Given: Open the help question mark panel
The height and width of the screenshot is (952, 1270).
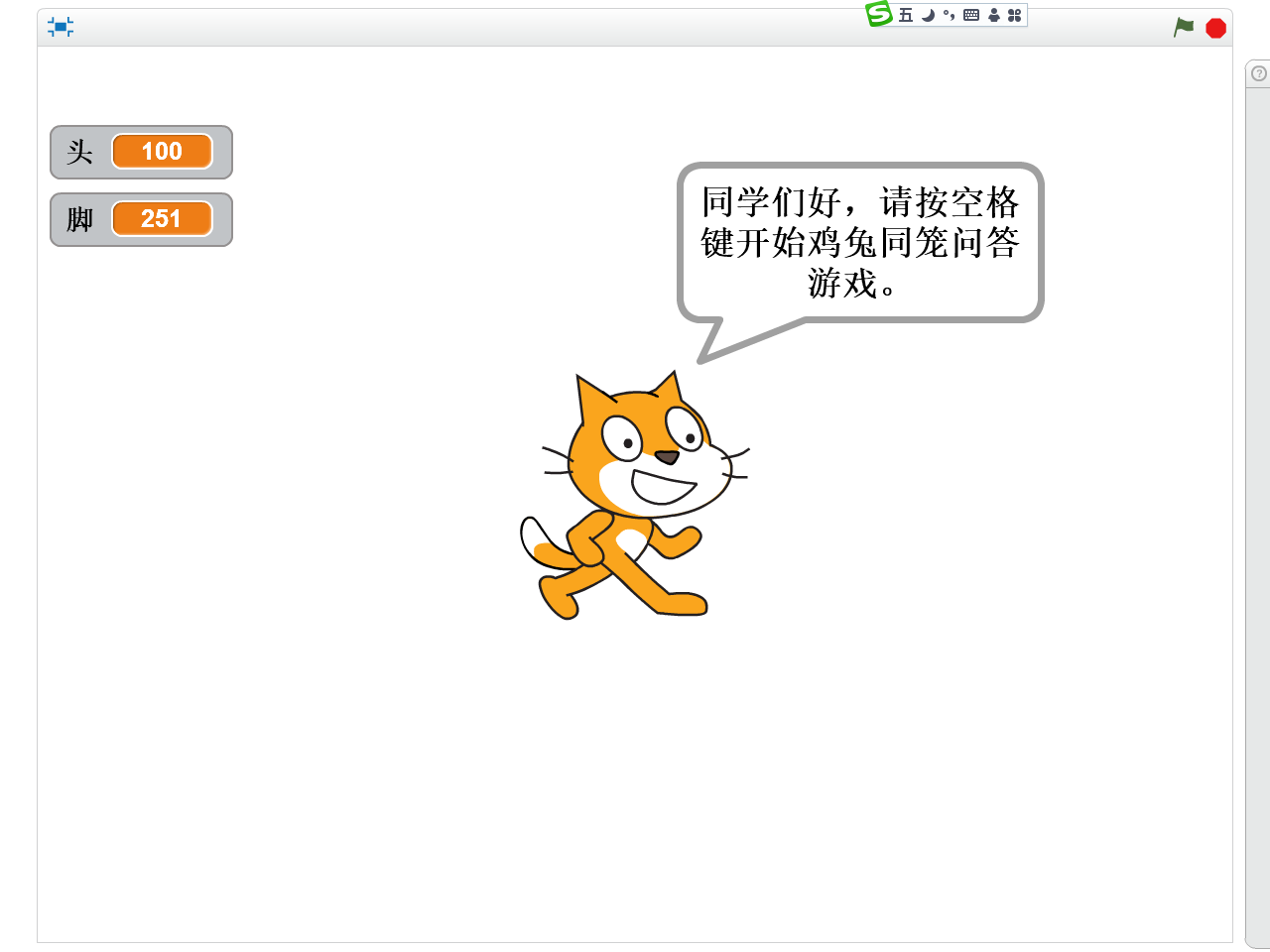Looking at the screenshot, I should tap(1259, 73).
